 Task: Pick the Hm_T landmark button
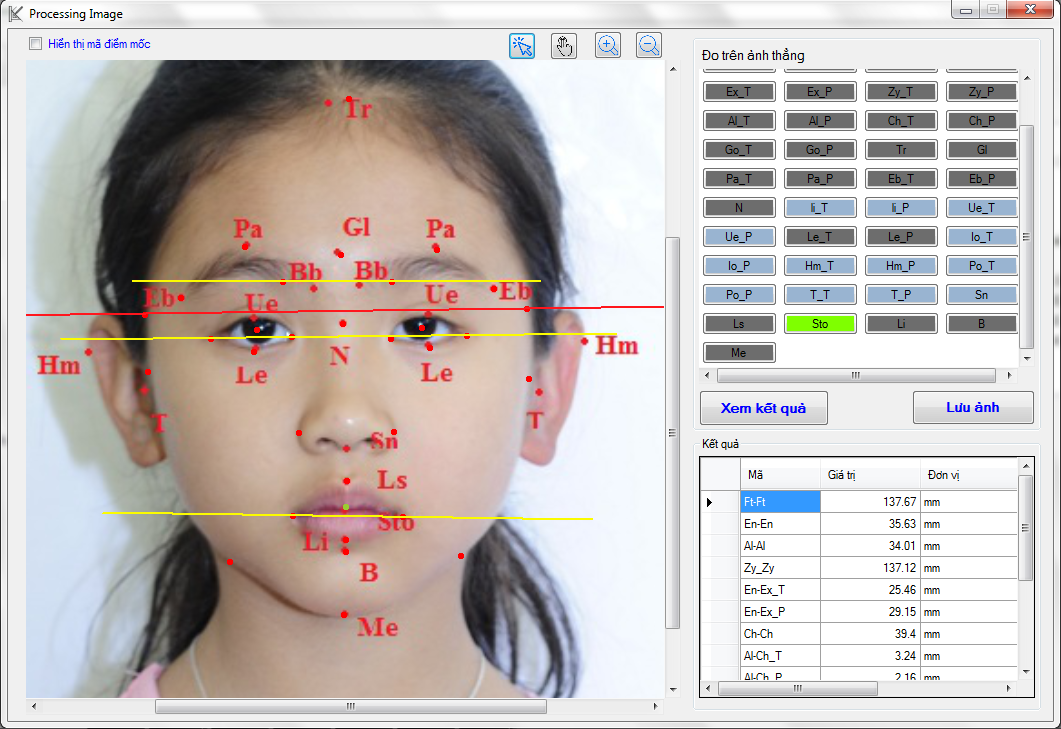(819, 266)
